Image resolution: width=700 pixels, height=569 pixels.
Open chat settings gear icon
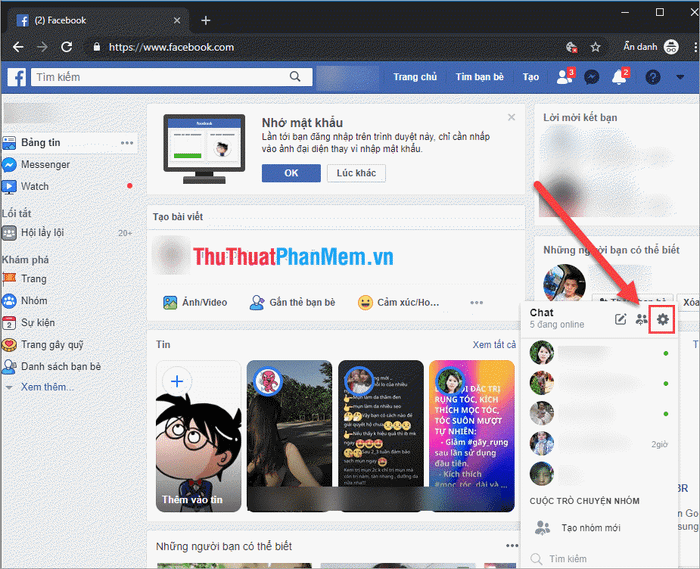point(664,319)
